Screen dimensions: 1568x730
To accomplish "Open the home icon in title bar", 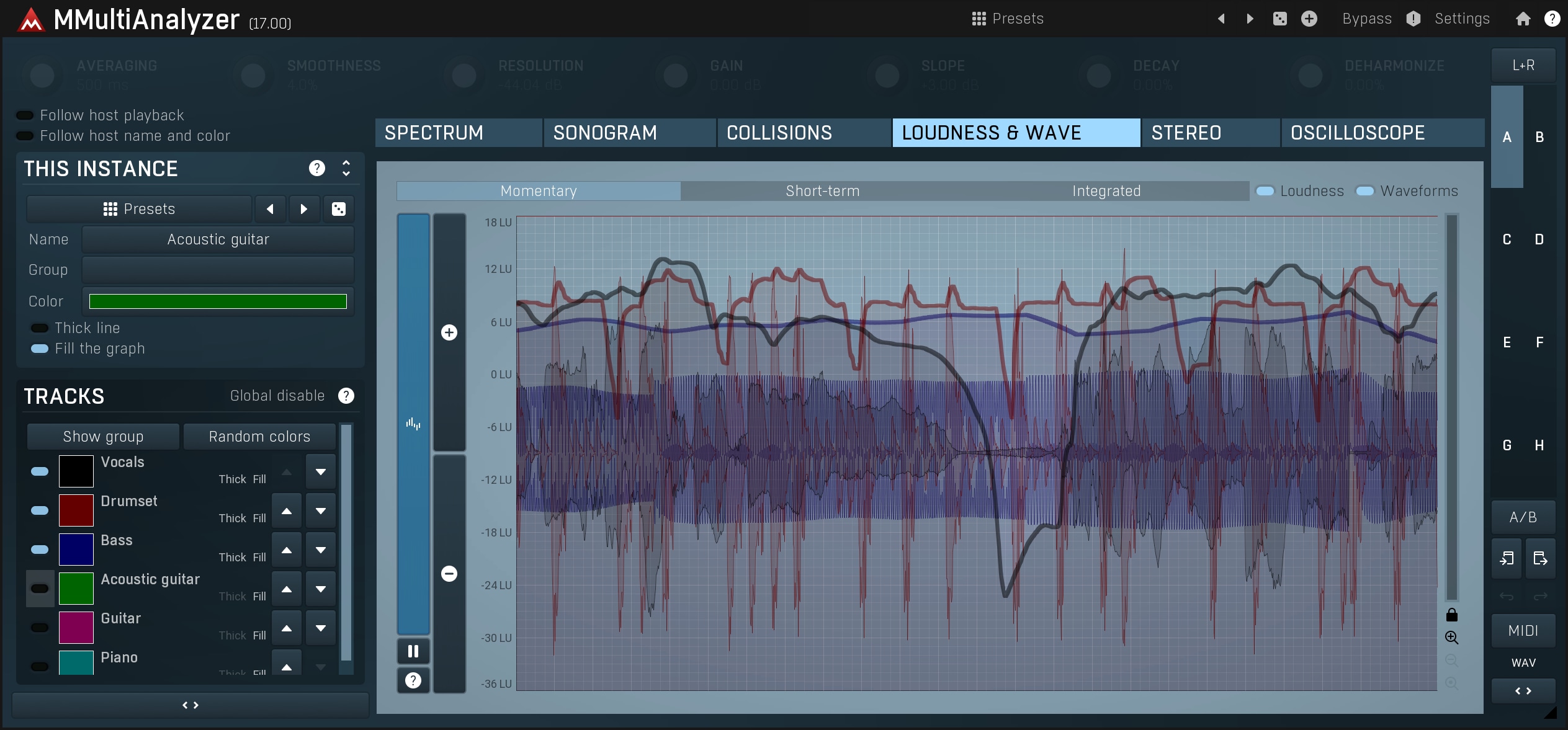I will tap(1523, 19).
